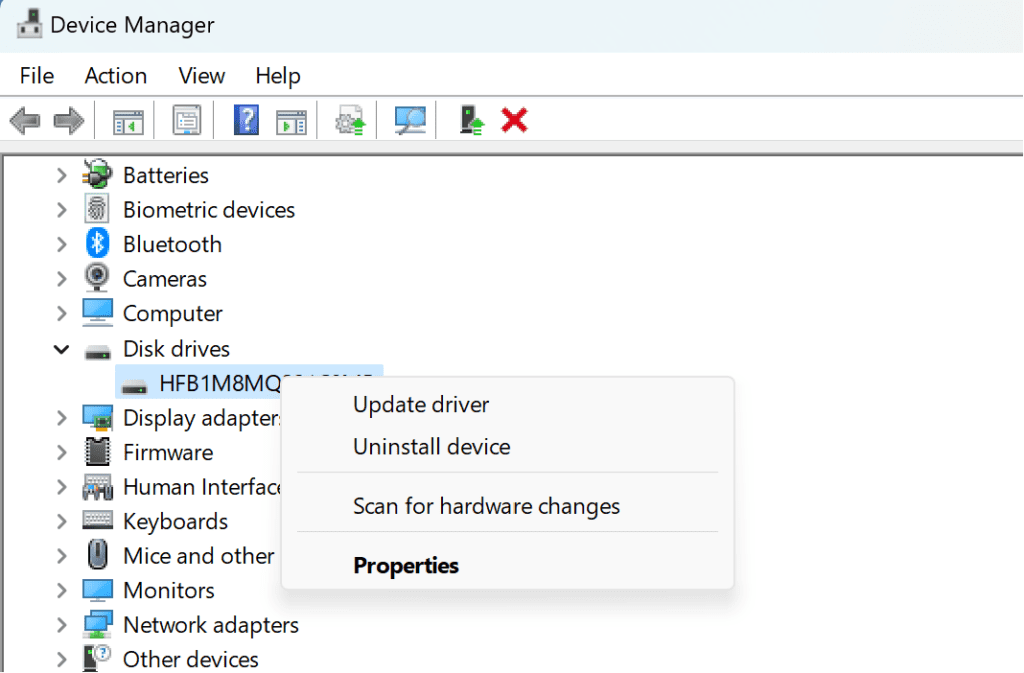Click the Forward navigation arrow in the toolbar
This screenshot has width=1024, height=673.
pyautogui.click(x=66, y=119)
